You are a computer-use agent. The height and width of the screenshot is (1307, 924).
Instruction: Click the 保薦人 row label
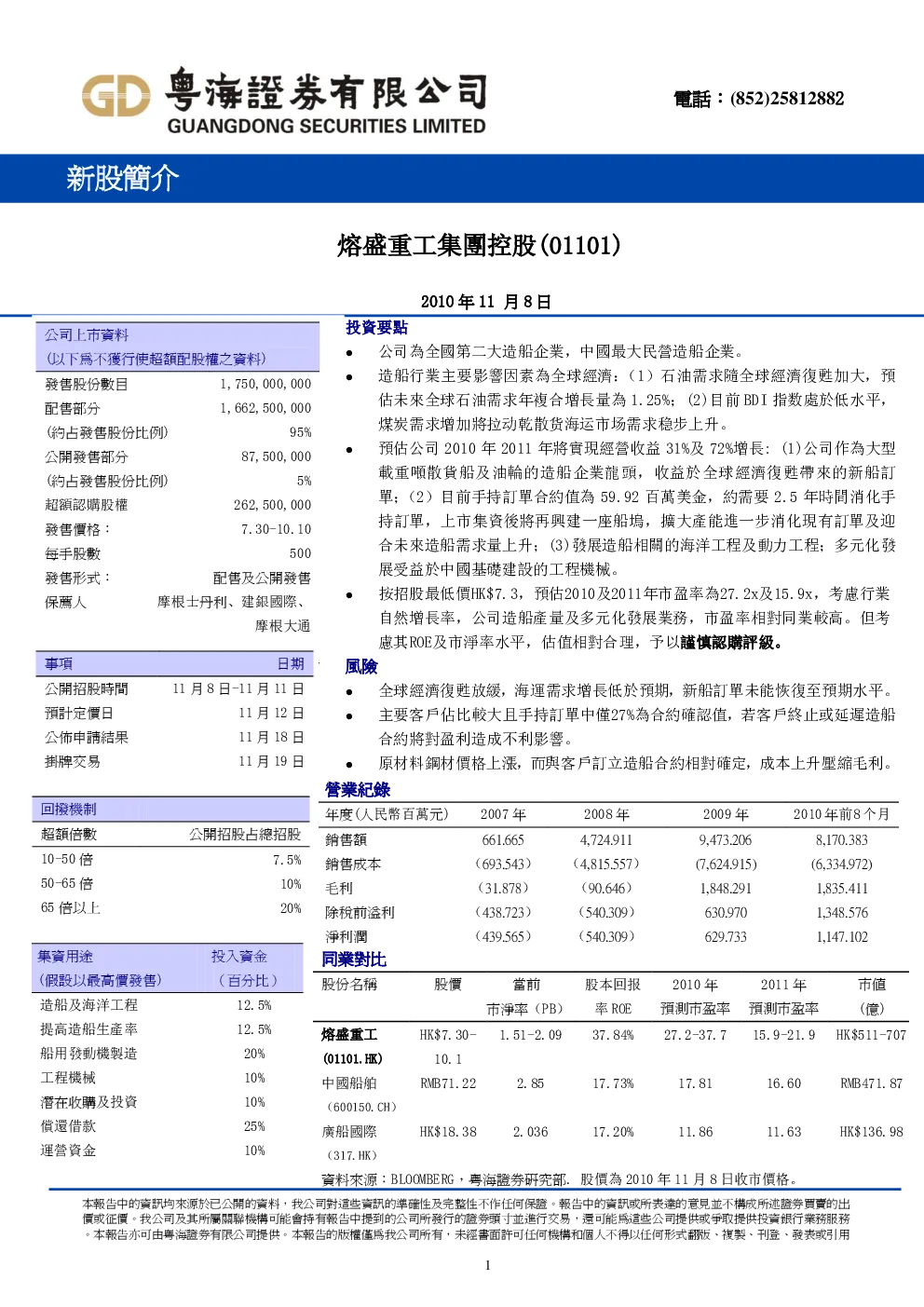point(65,602)
